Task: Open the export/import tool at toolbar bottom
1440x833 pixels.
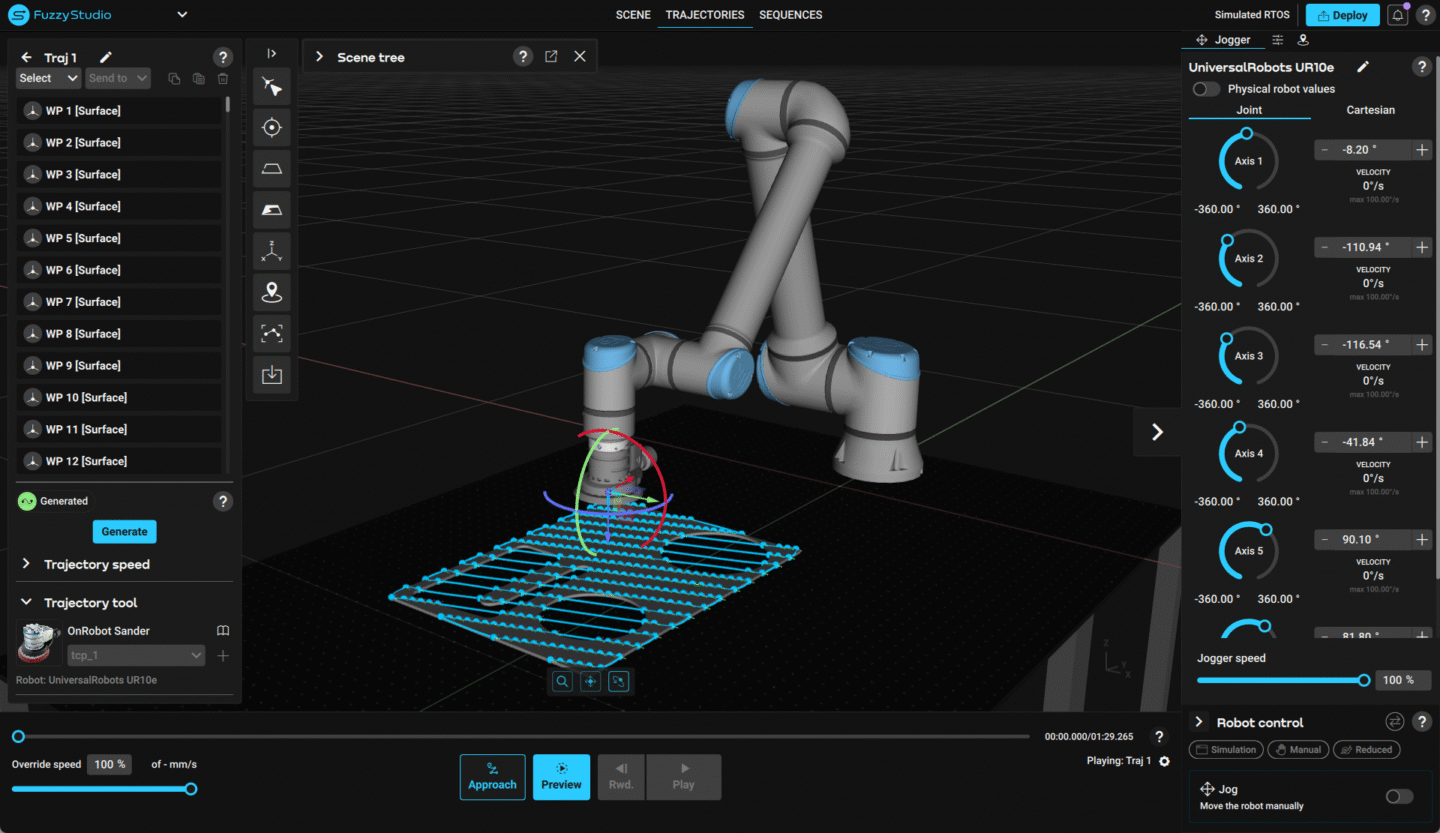Action: 271,374
